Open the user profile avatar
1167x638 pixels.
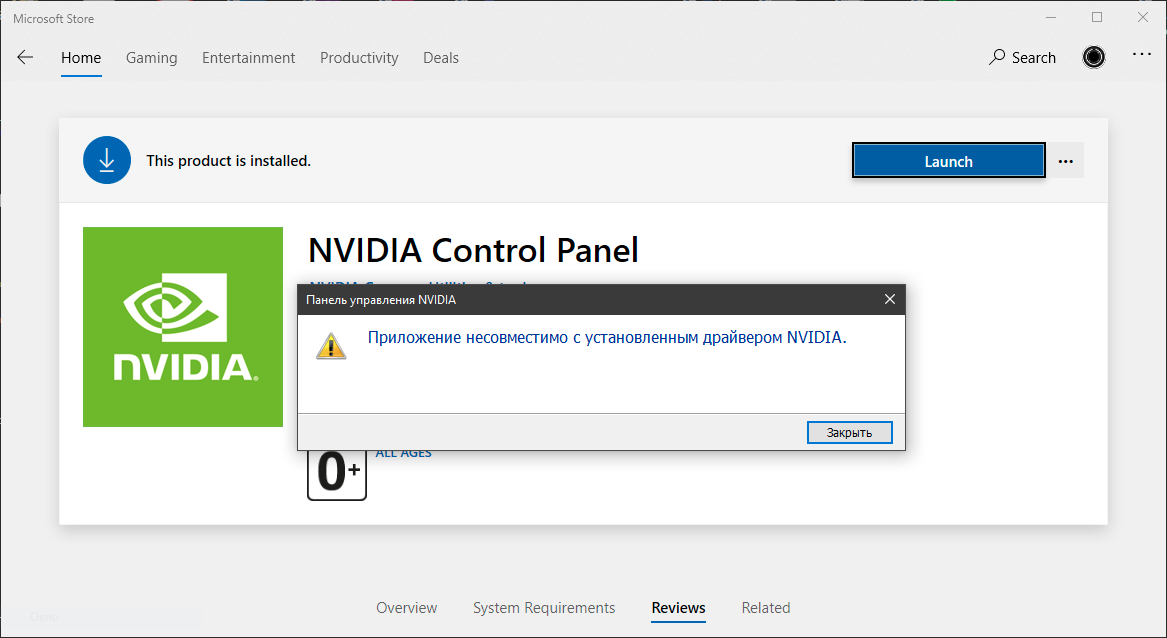(x=1093, y=57)
